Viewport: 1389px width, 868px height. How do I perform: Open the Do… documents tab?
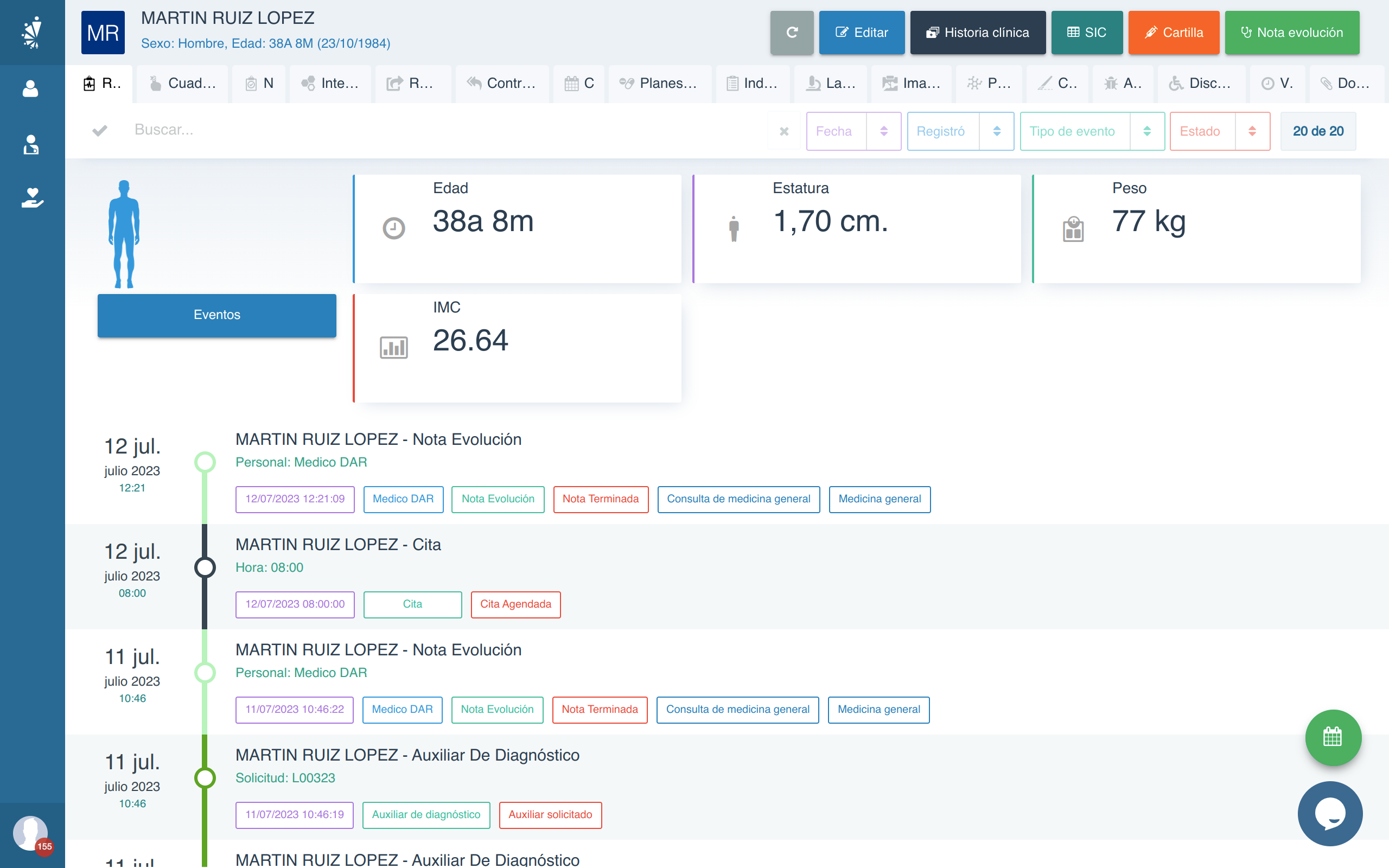(x=1346, y=84)
